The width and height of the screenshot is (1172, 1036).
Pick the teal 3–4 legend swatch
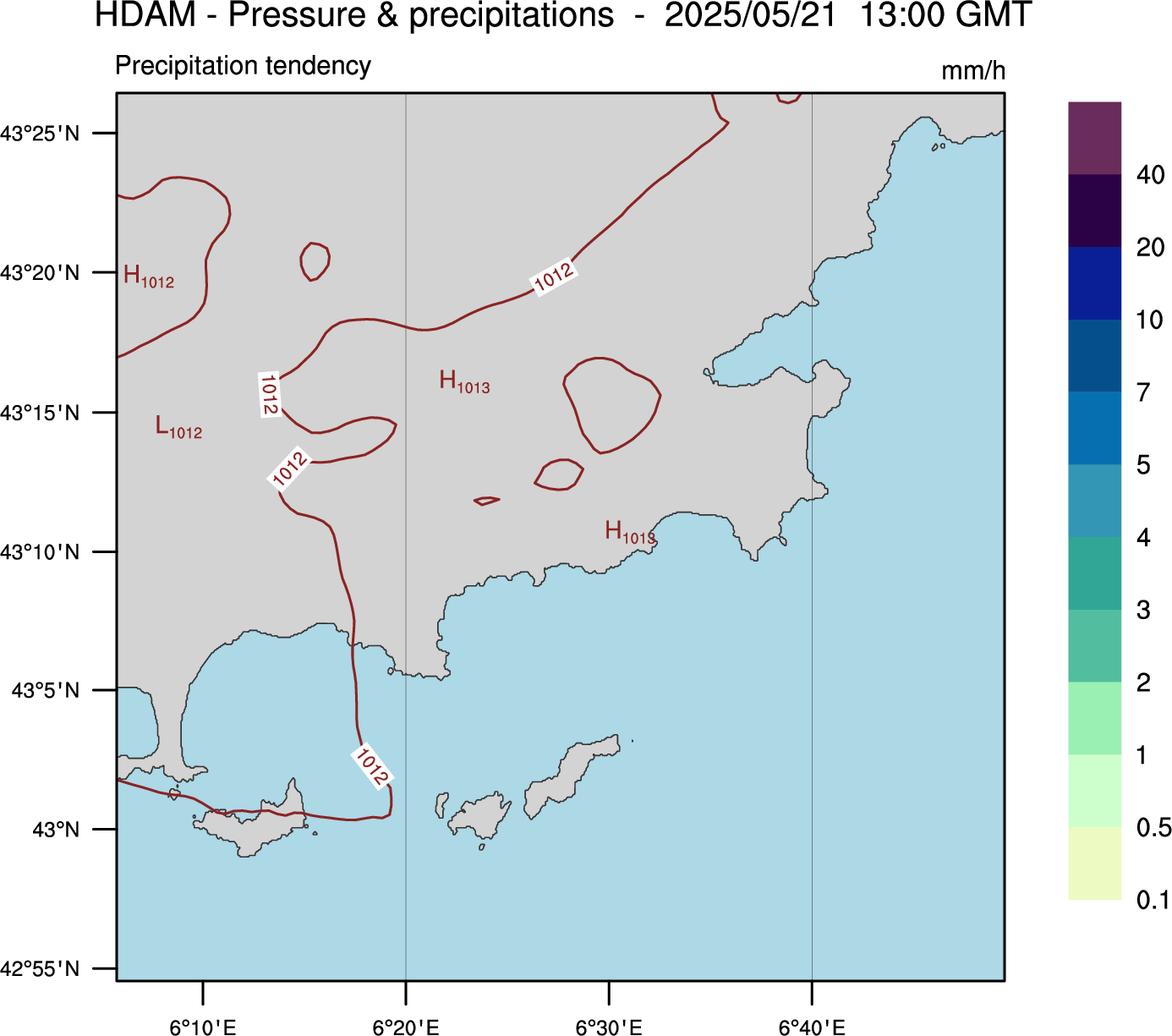point(1094,574)
